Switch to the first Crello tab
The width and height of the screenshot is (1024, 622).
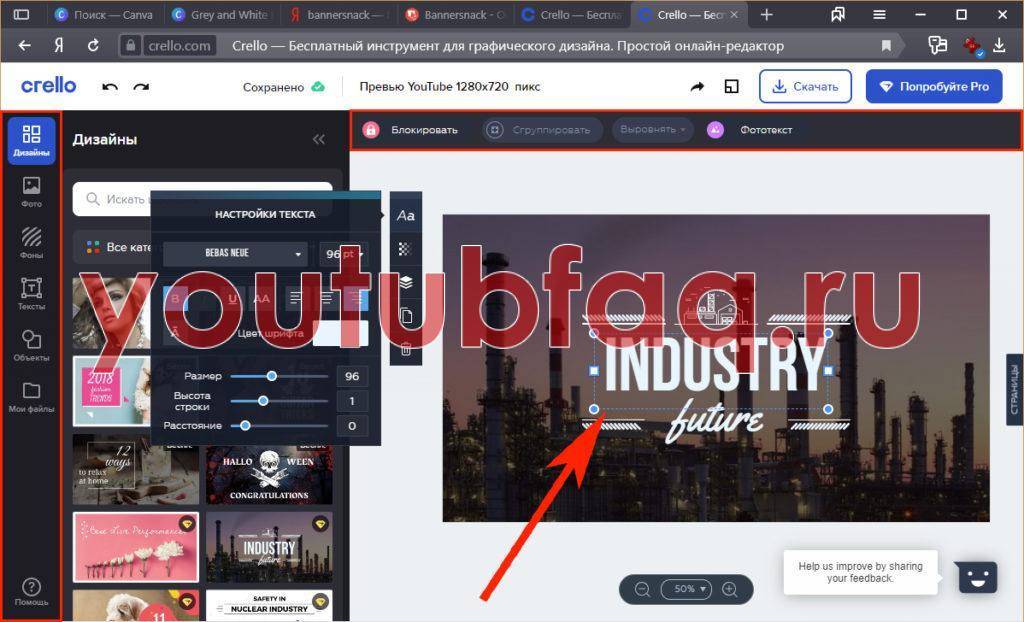pyautogui.click(x=571, y=14)
